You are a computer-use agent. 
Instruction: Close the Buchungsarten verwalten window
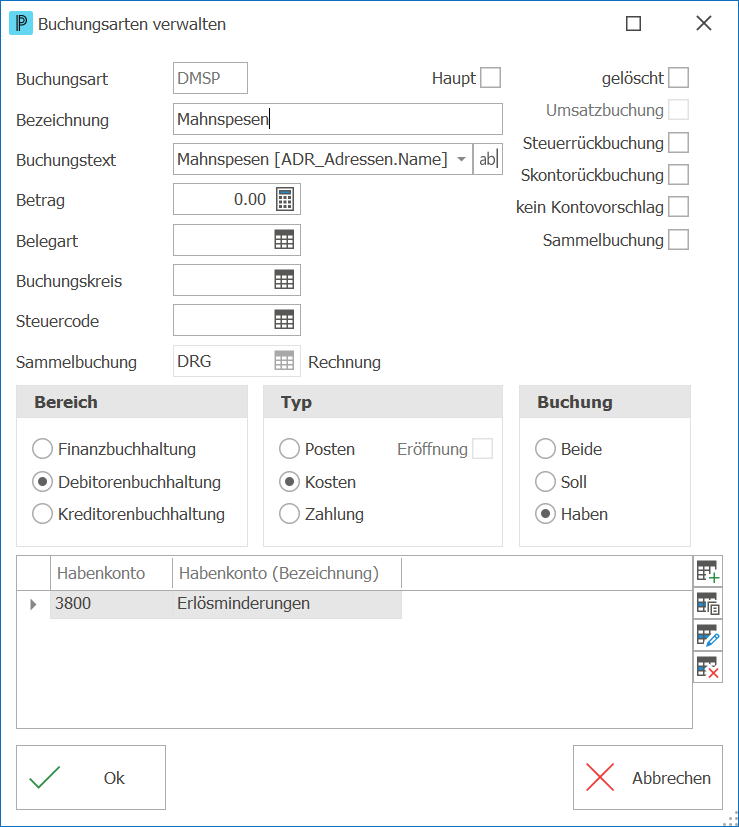point(704,24)
